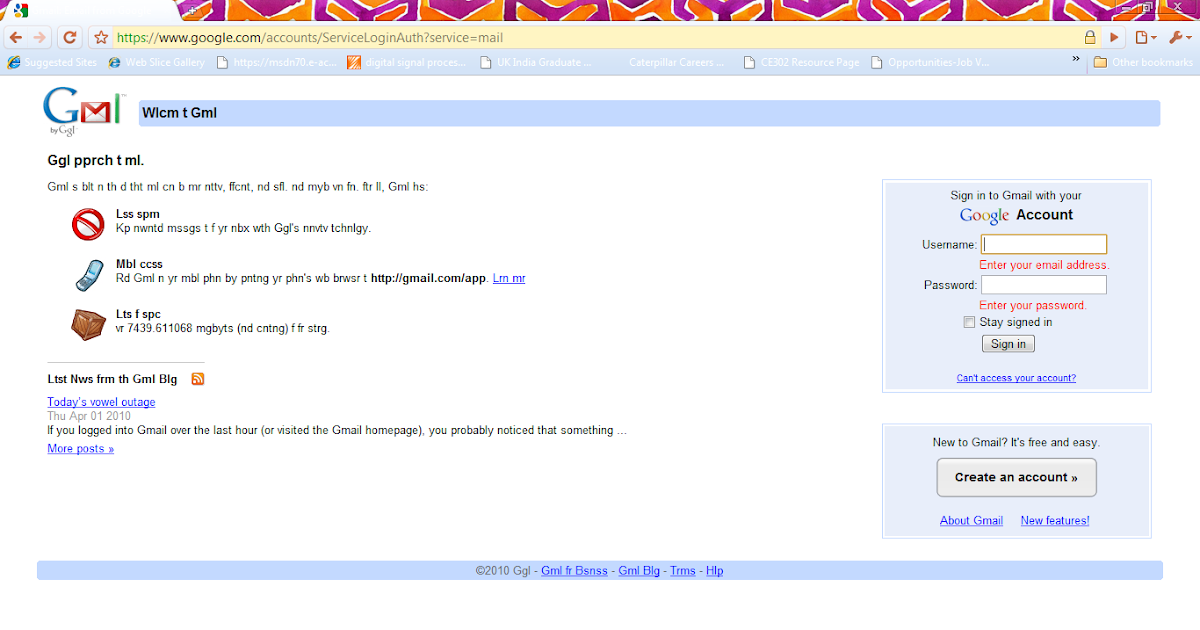
Task: Click the Enter your email address error text
Action: 1044,265
